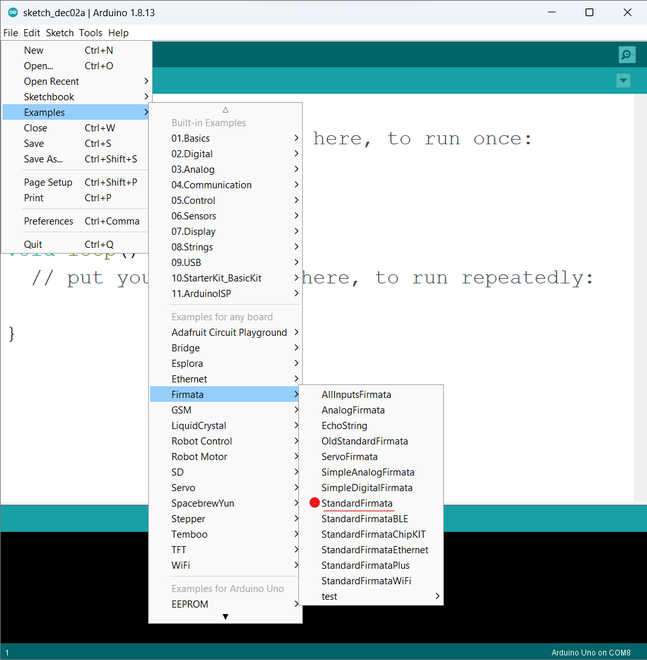Expand 09.USB examples
The image size is (647, 660).
(225, 263)
